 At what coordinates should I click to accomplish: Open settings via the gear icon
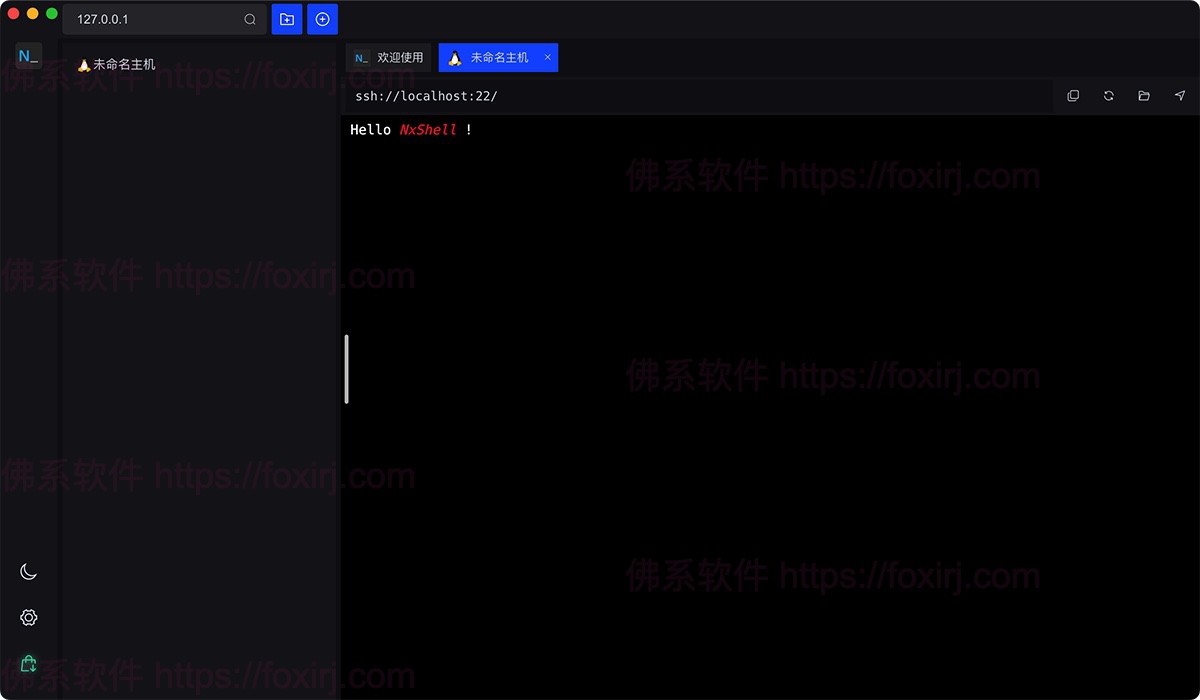[x=29, y=618]
